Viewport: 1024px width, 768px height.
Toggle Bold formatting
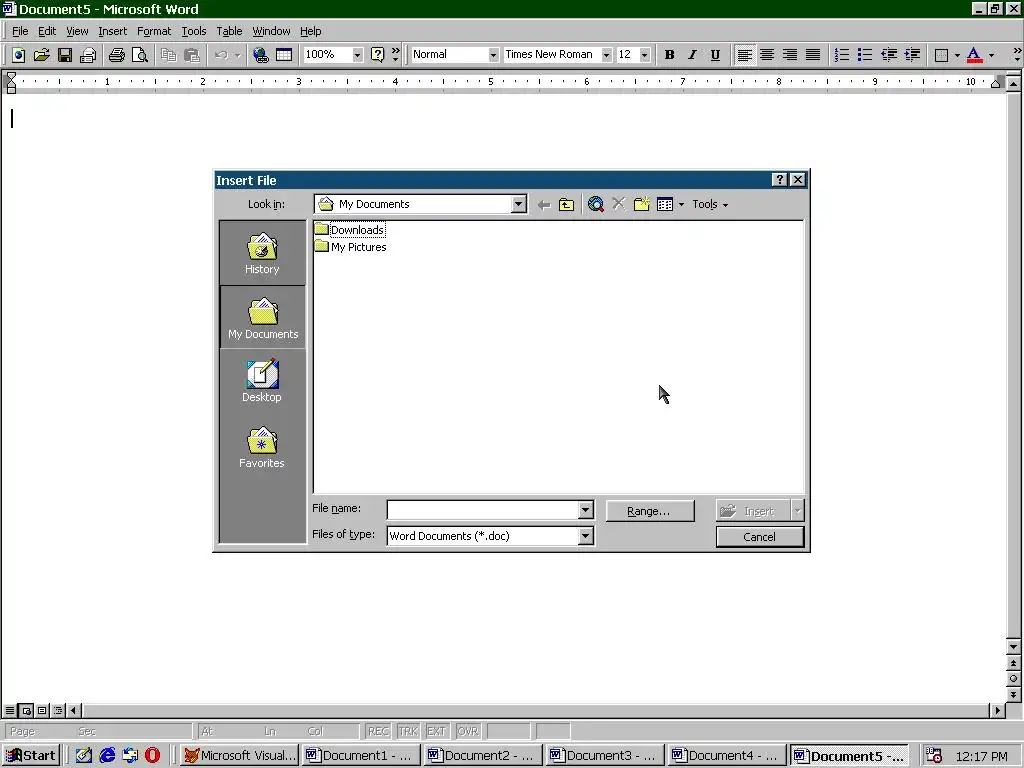(x=669, y=55)
